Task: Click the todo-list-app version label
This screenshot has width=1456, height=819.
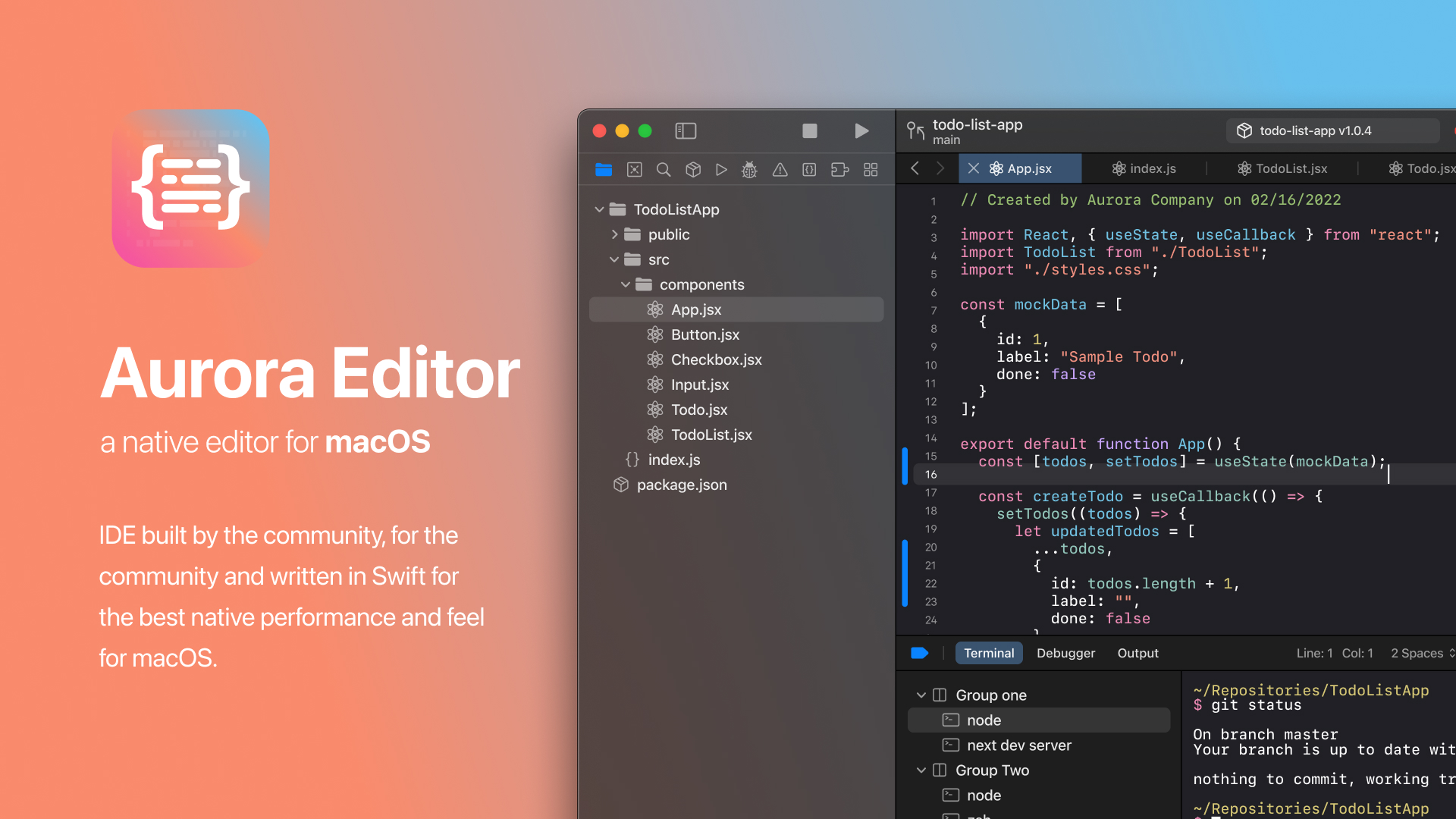Action: tap(1314, 130)
